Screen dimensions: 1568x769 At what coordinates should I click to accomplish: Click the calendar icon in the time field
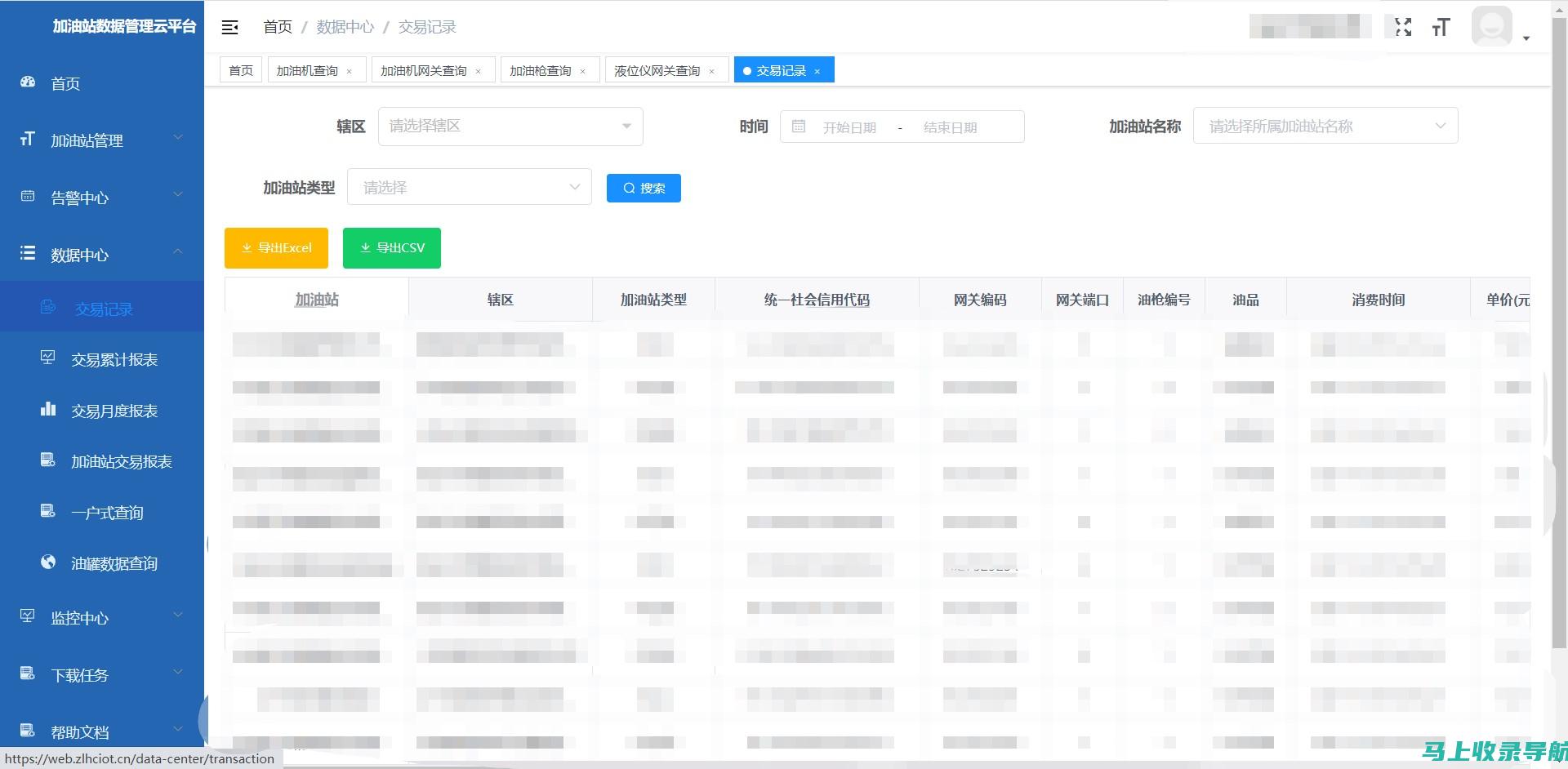tap(799, 127)
